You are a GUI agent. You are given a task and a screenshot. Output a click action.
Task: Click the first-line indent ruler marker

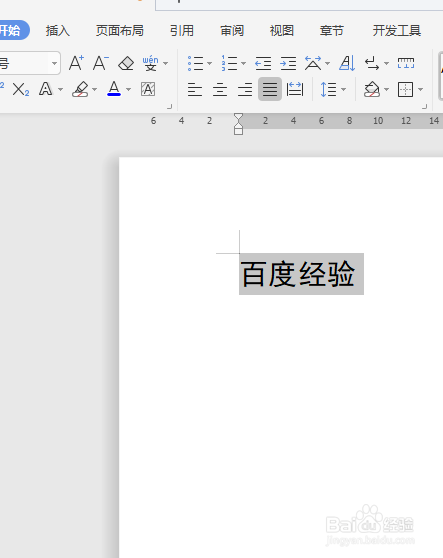[238, 117]
